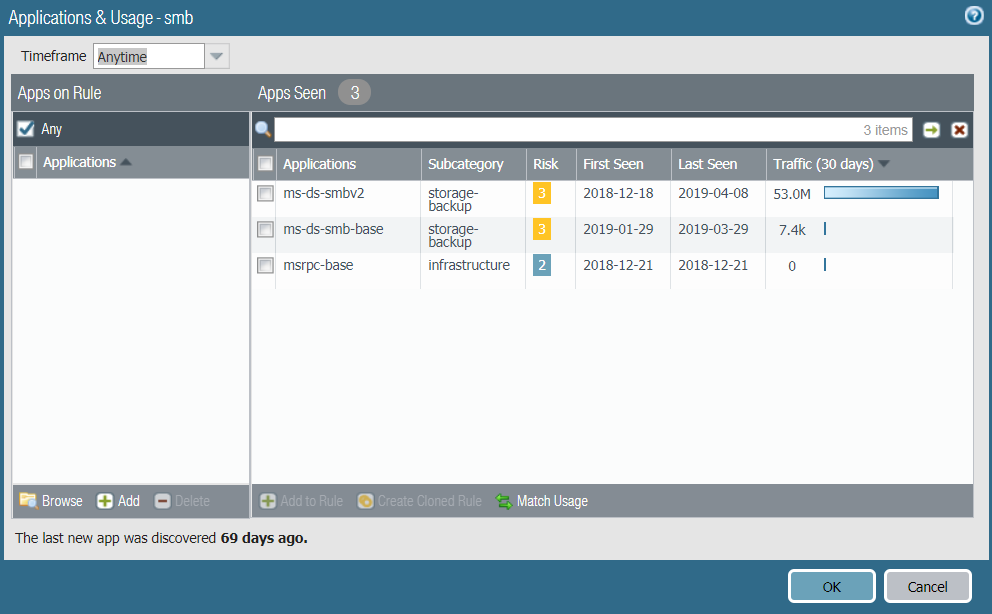Screen dimensions: 992x614
Task: Select the msrpc-base row checkbox
Action: click(x=265, y=265)
